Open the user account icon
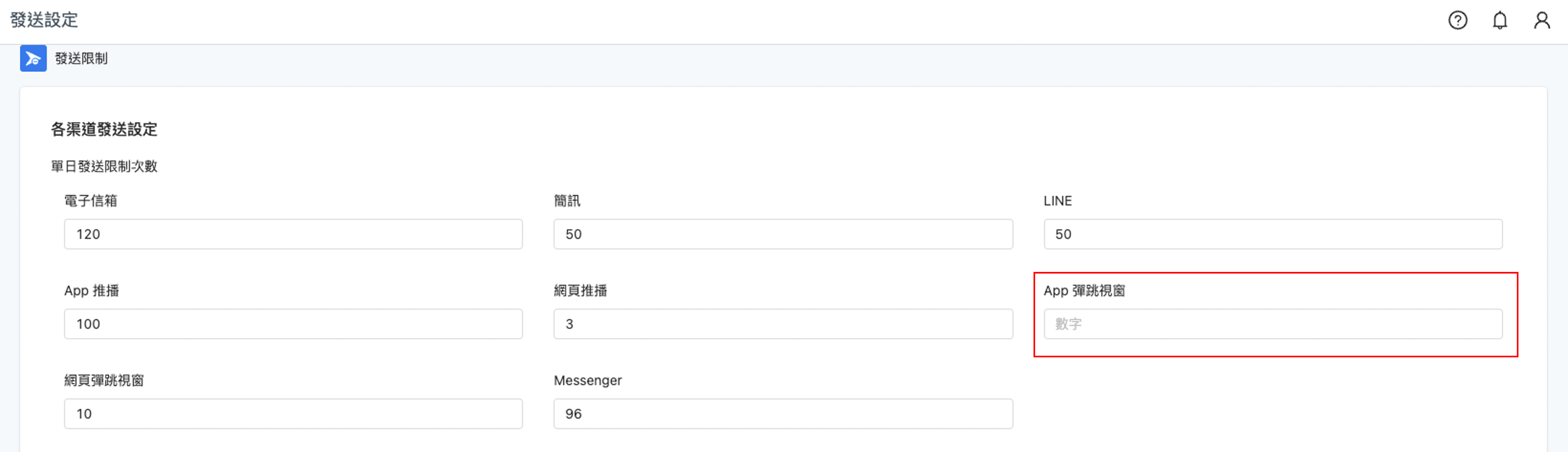The image size is (1568, 452). [1542, 20]
